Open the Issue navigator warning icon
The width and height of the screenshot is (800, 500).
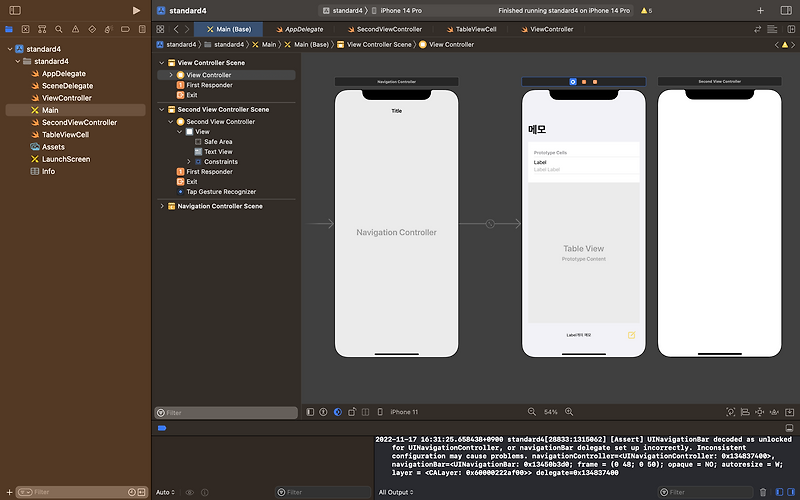pyautogui.click(x=75, y=29)
